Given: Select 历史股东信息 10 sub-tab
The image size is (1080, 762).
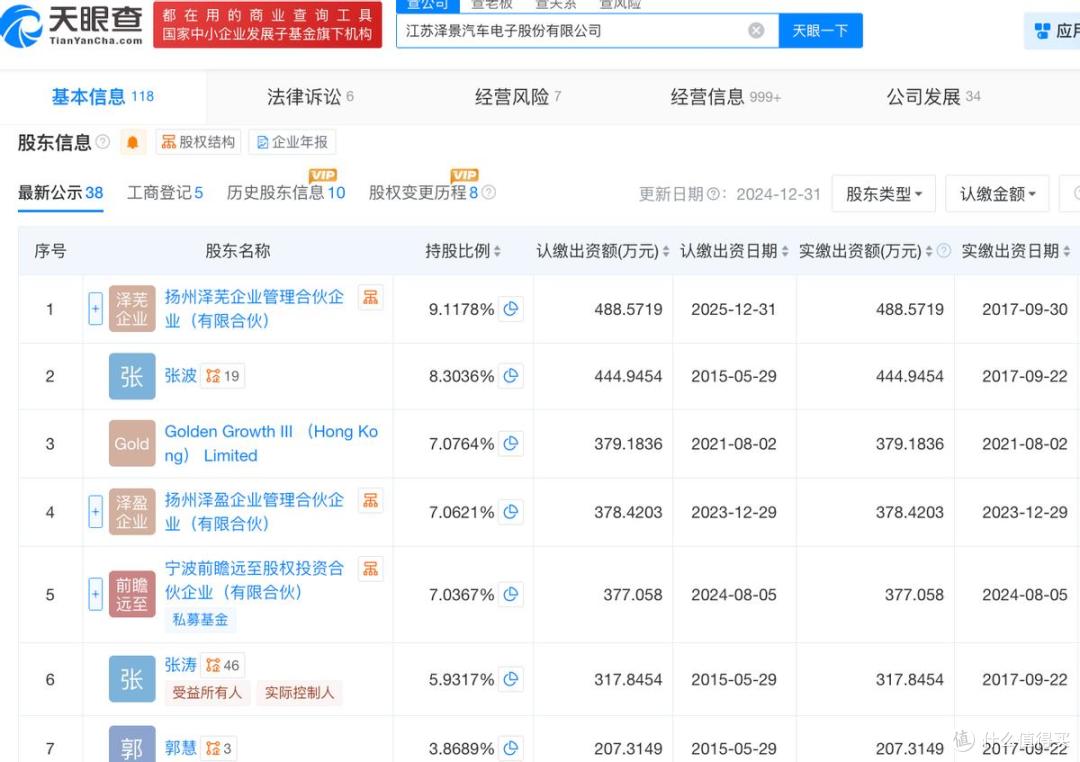Looking at the screenshot, I should [x=286, y=193].
